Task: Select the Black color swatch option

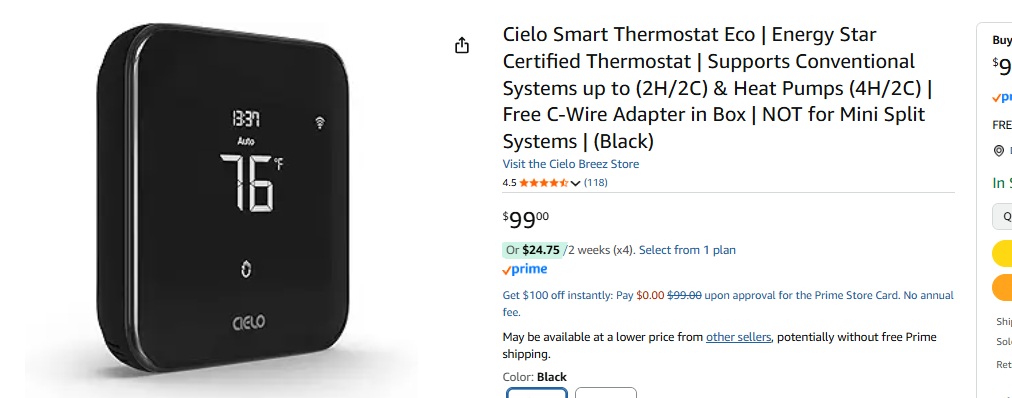Action: click(537, 392)
